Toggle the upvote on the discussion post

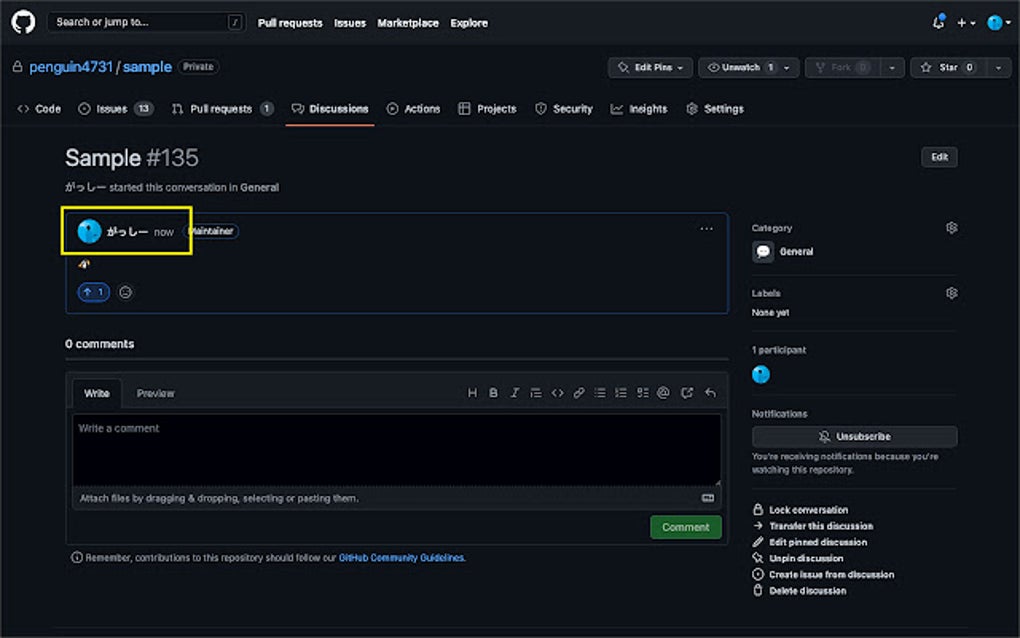[x=93, y=291]
